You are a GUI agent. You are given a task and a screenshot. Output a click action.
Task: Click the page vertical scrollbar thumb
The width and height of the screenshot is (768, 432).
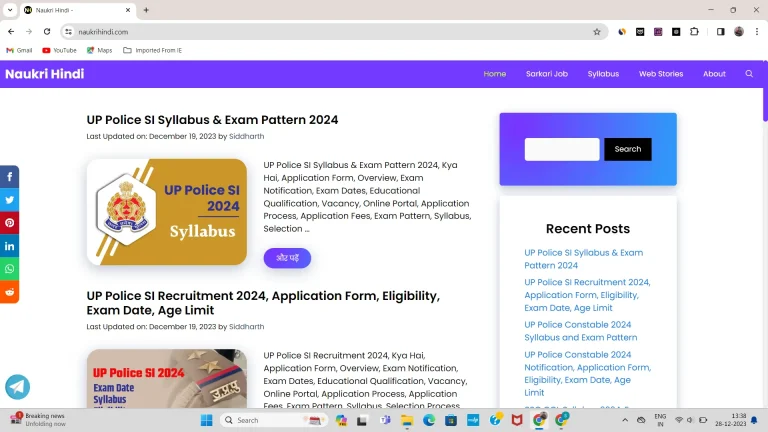coord(765,92)
